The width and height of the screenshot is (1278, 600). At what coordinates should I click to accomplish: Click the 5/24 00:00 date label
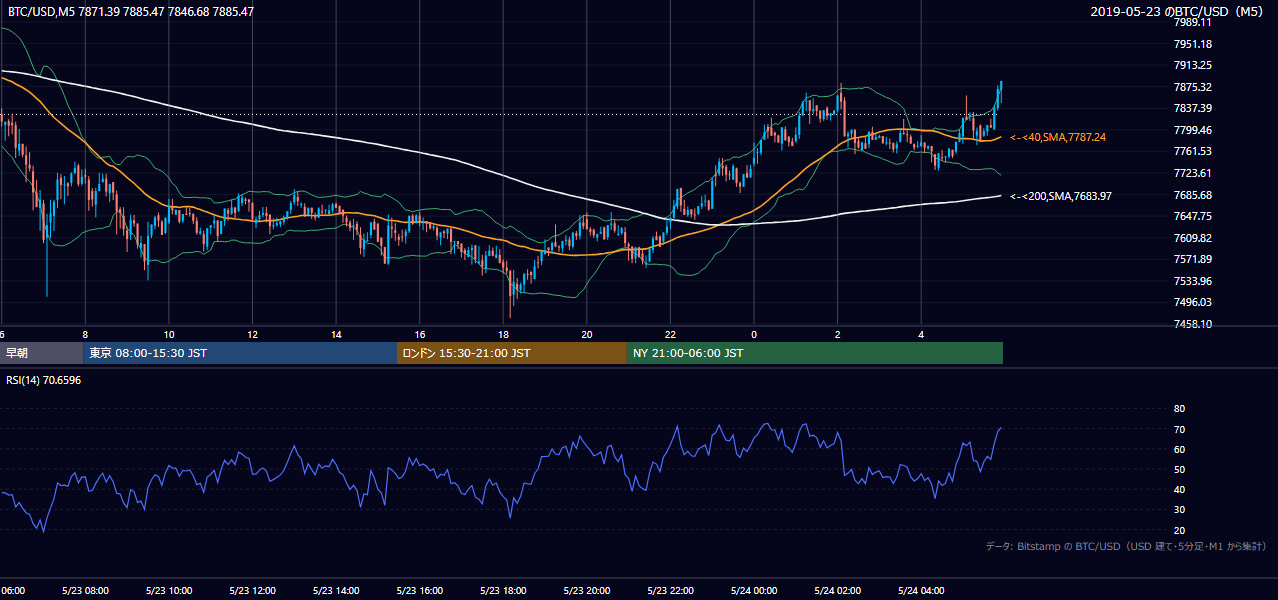click(754, 591)
